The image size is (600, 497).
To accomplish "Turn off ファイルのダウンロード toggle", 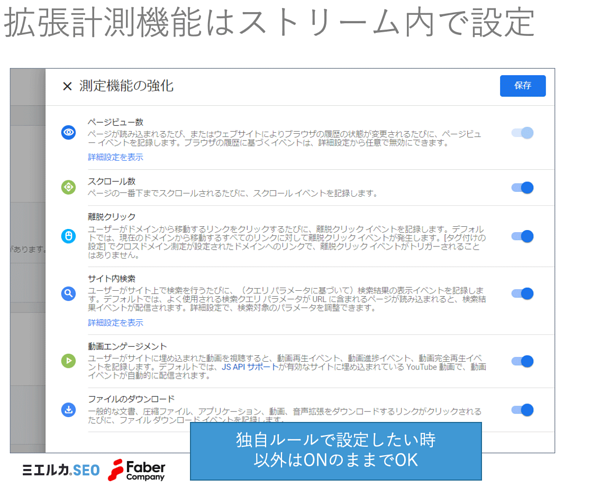I will click(523, 410).
